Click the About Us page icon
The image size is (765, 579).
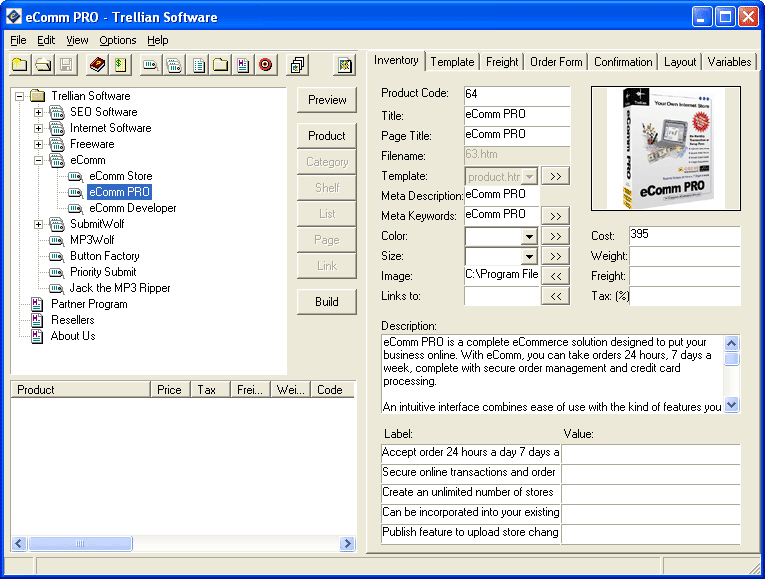[37, 337]
